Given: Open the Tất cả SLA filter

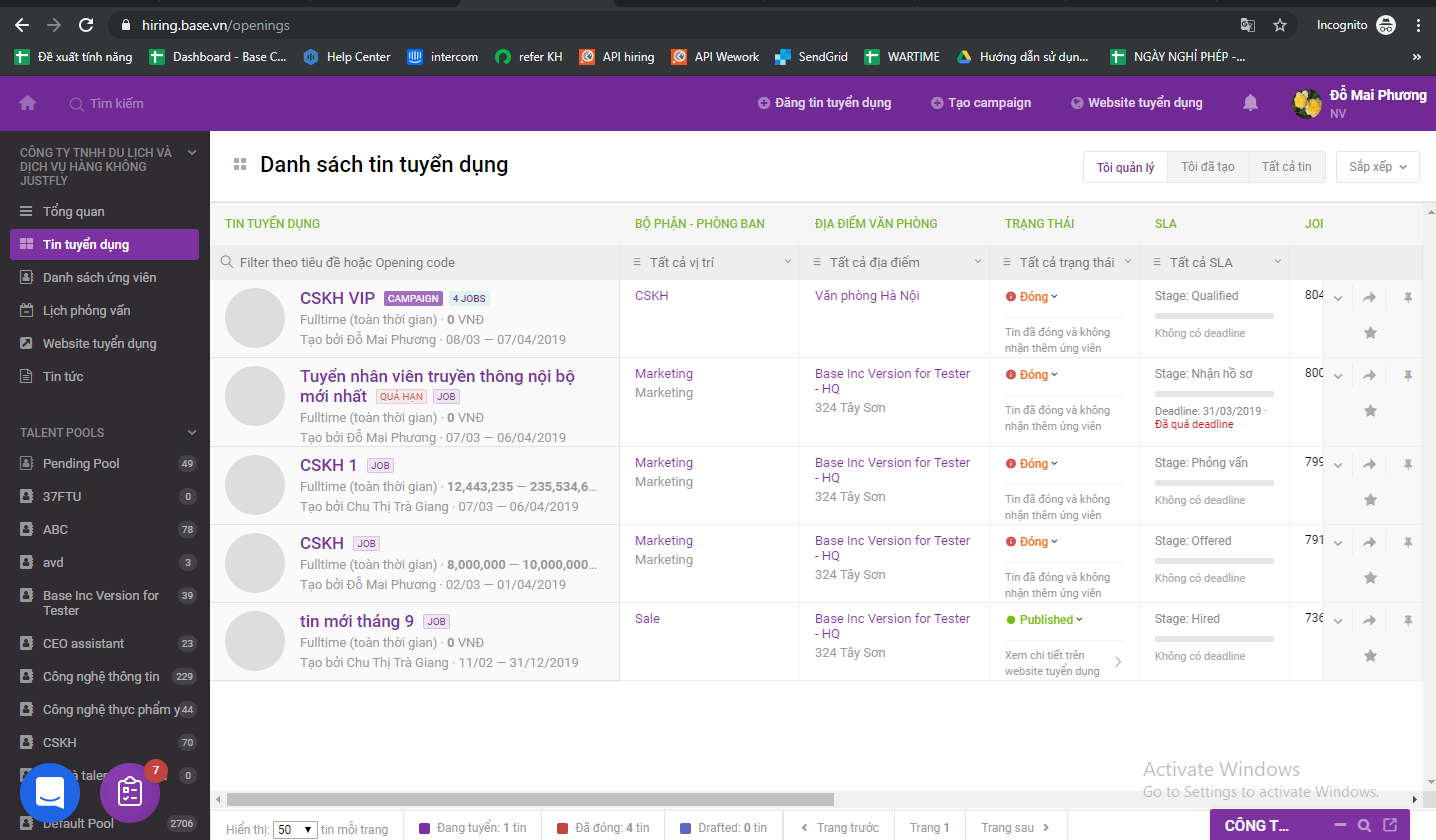Looking at the screenshot, I should pos(1215,262).
